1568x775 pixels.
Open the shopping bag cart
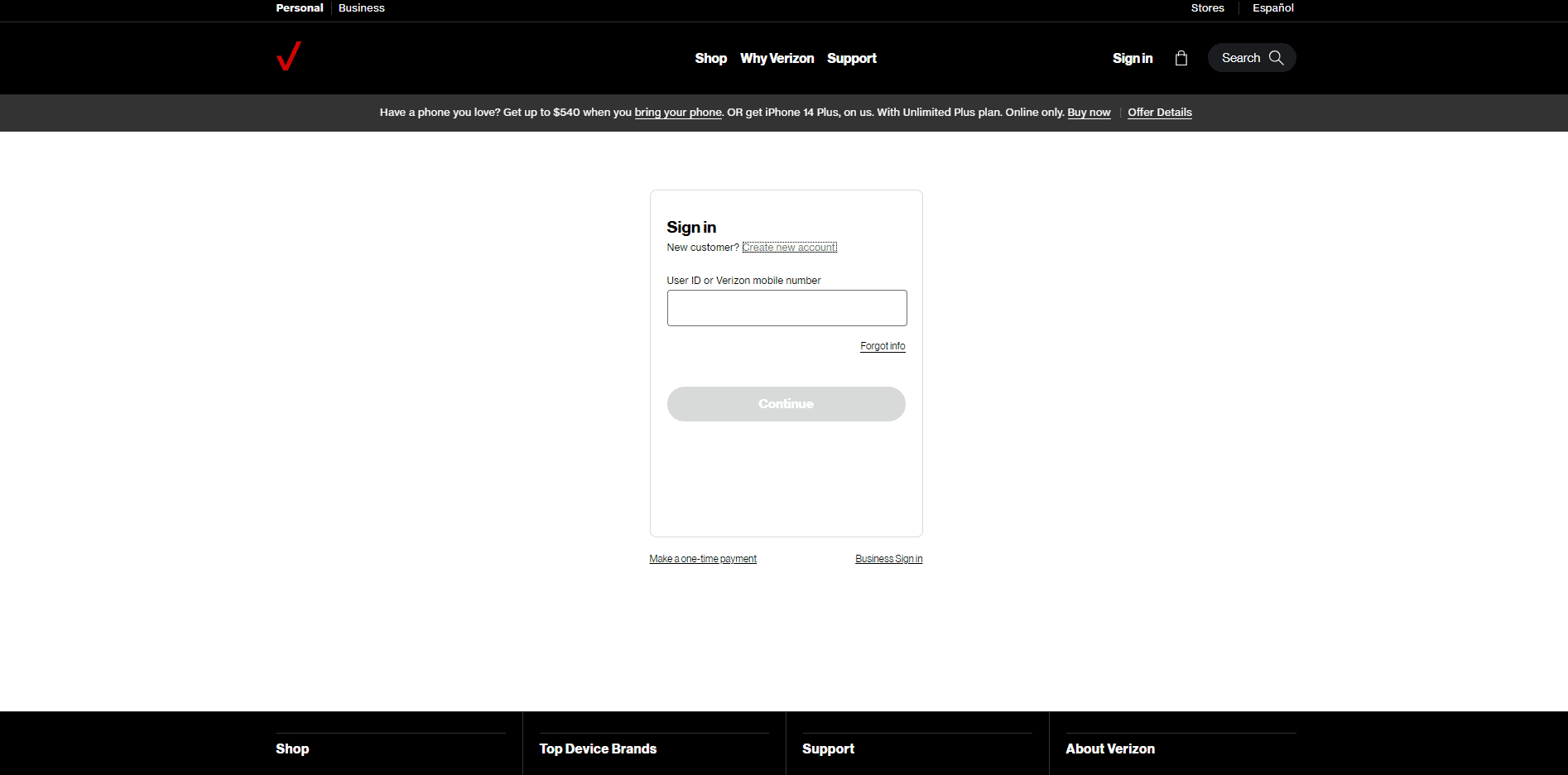[x=1181, y=58]
